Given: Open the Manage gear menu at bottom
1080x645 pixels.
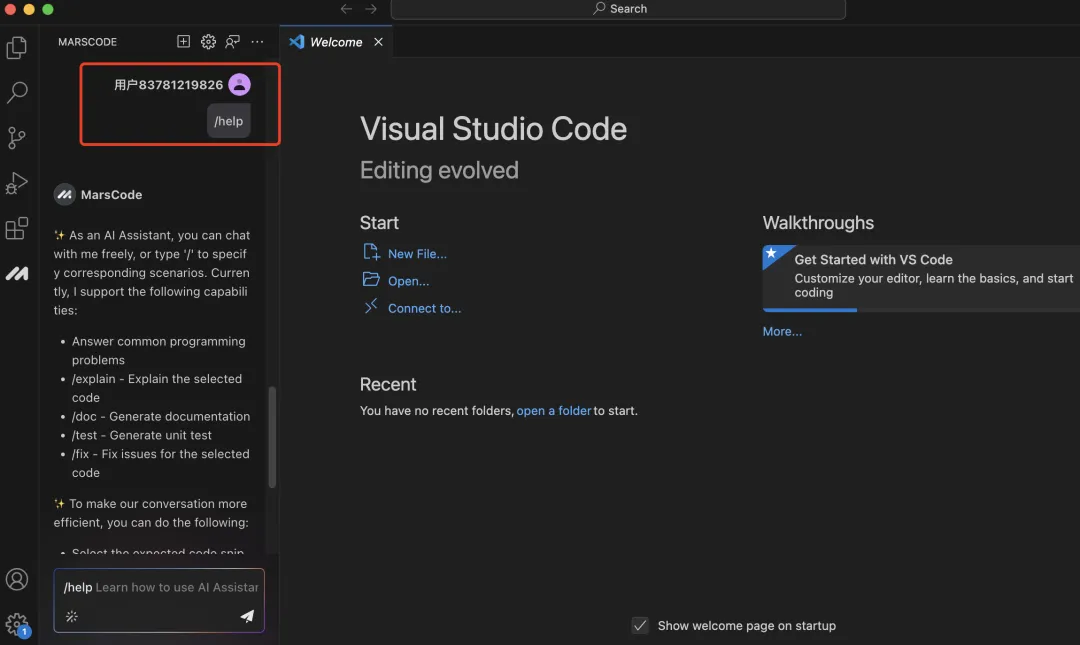Looking at the screenshot, I should pos(17,624).
